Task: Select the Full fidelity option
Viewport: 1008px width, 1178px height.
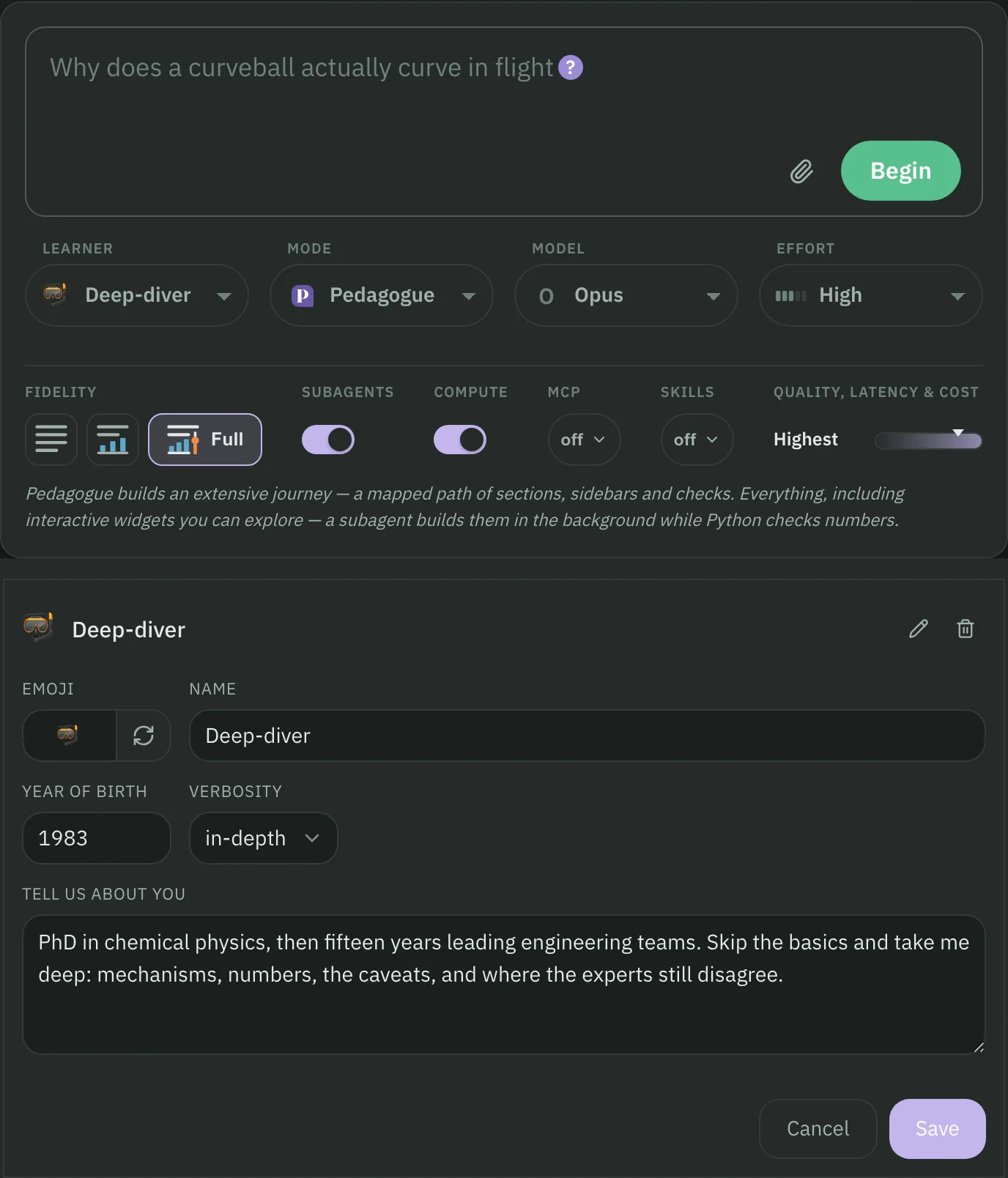Action: point(205,440)
